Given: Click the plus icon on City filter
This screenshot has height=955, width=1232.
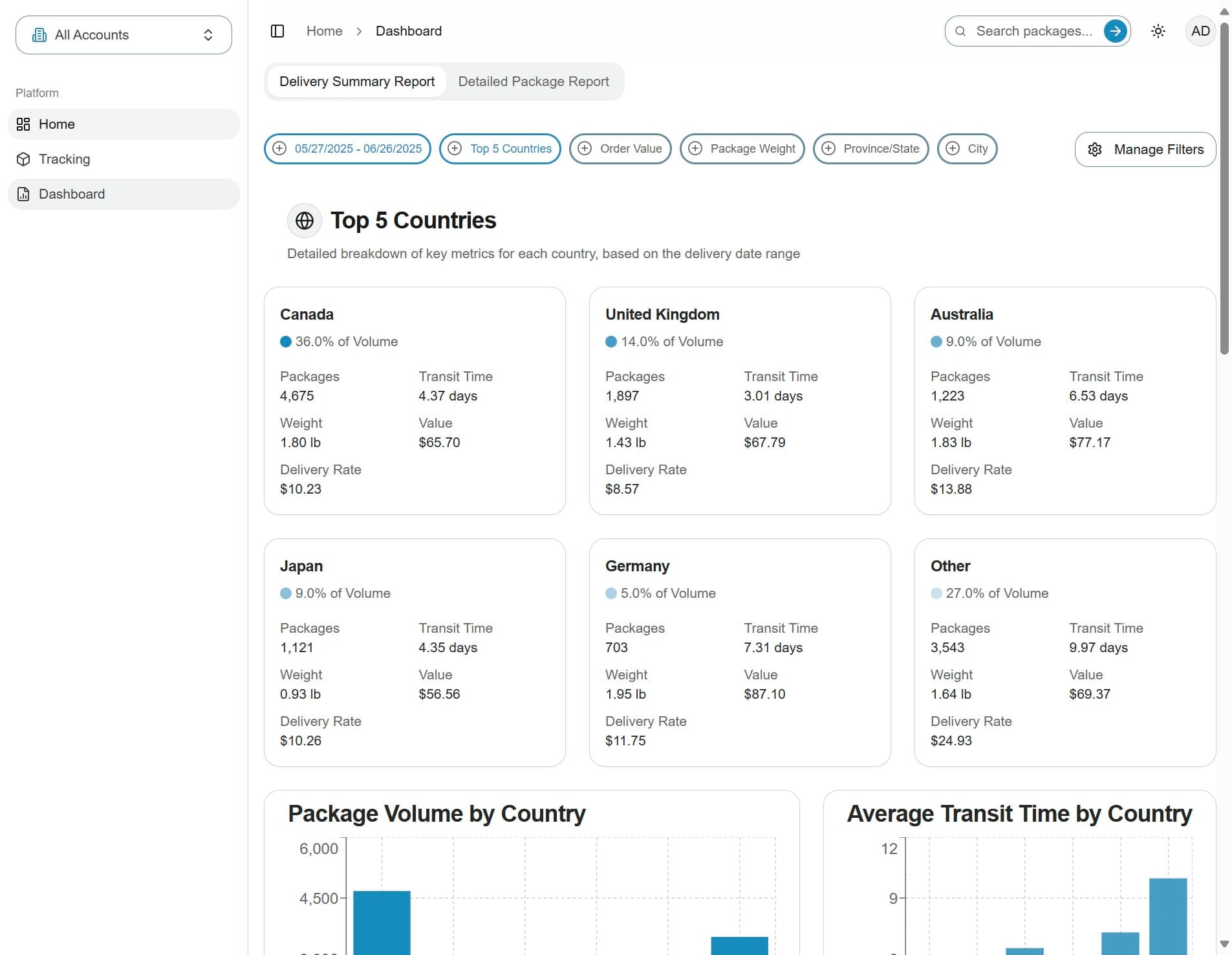Looking at the screenshot, I should 953,149.
